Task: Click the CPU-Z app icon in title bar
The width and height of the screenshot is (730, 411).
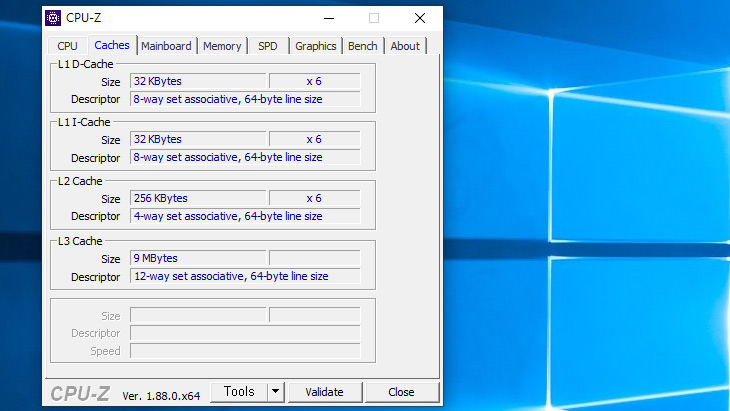Action: [53, 18]
